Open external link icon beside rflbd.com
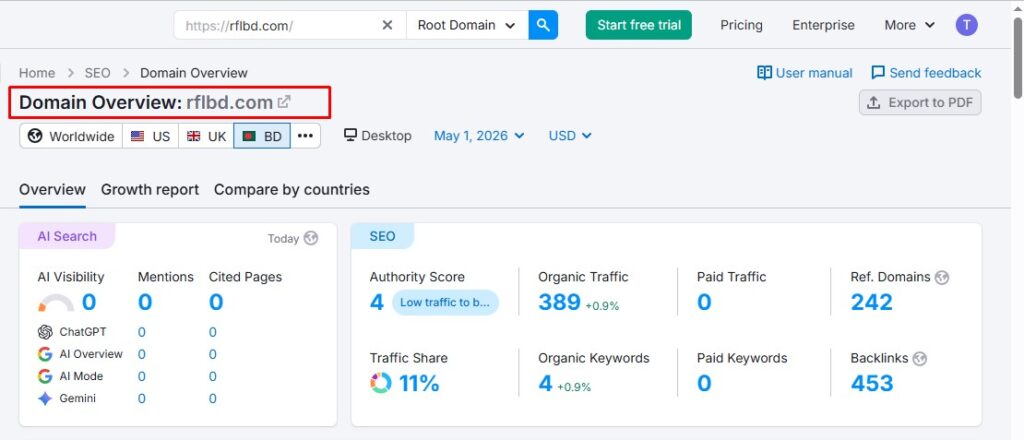The image size is (1024, 440). [284, 102]
